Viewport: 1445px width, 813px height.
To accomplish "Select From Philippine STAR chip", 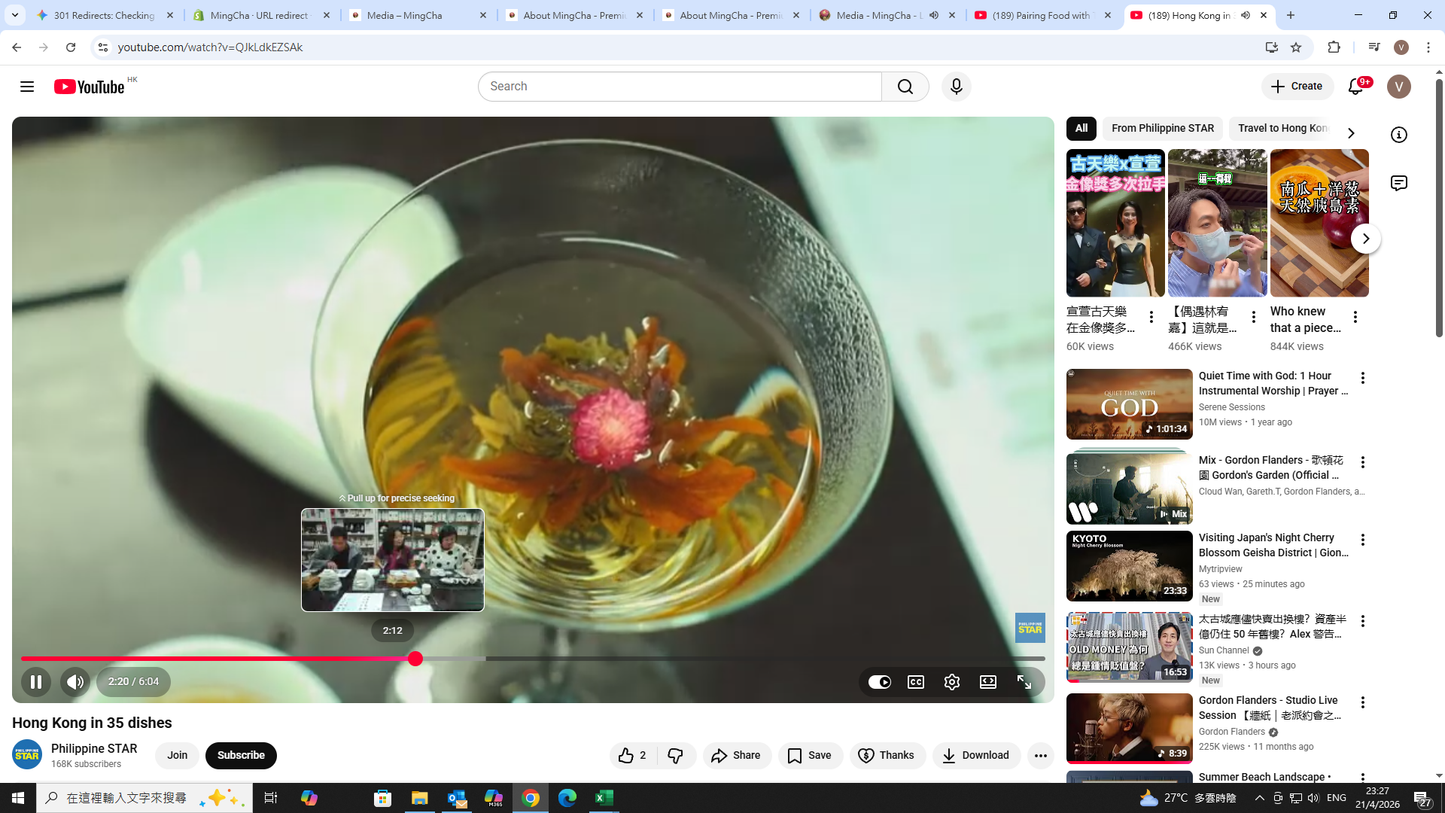I will point(1162,128).
